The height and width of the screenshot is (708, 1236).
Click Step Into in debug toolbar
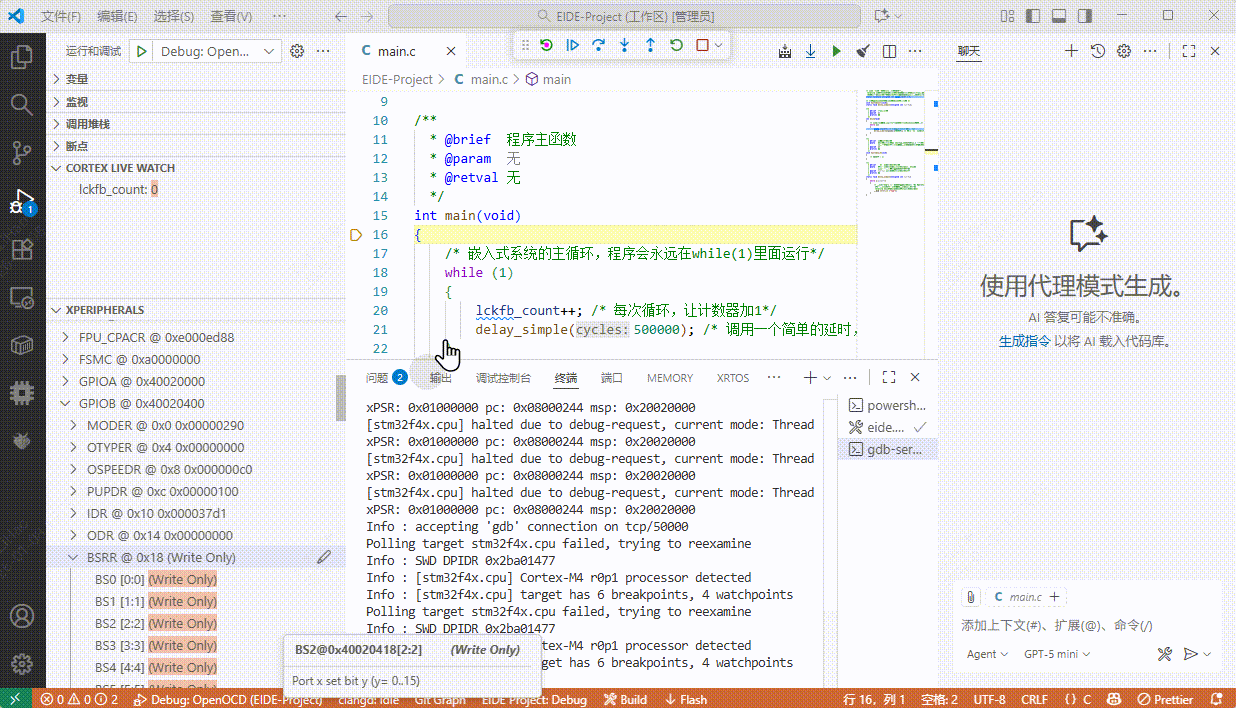tap(624, 45)
